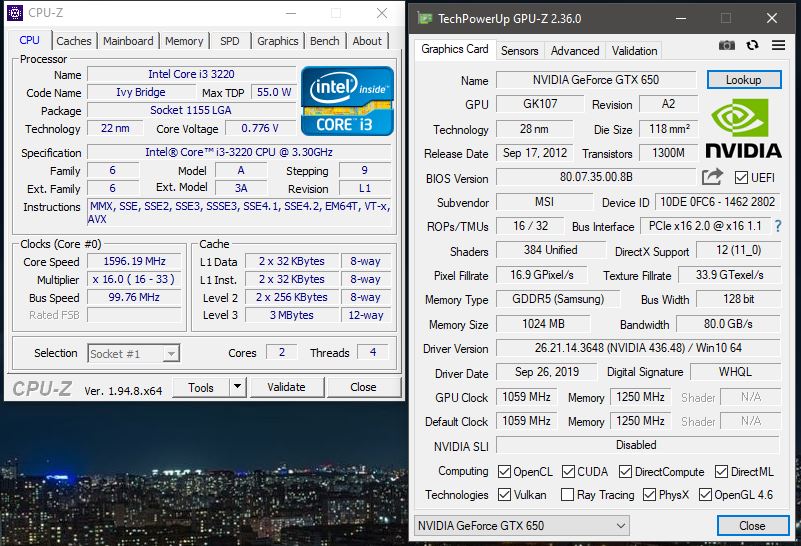Open the Socket #1 selection dropdown
801x546 pixels.
133,353
